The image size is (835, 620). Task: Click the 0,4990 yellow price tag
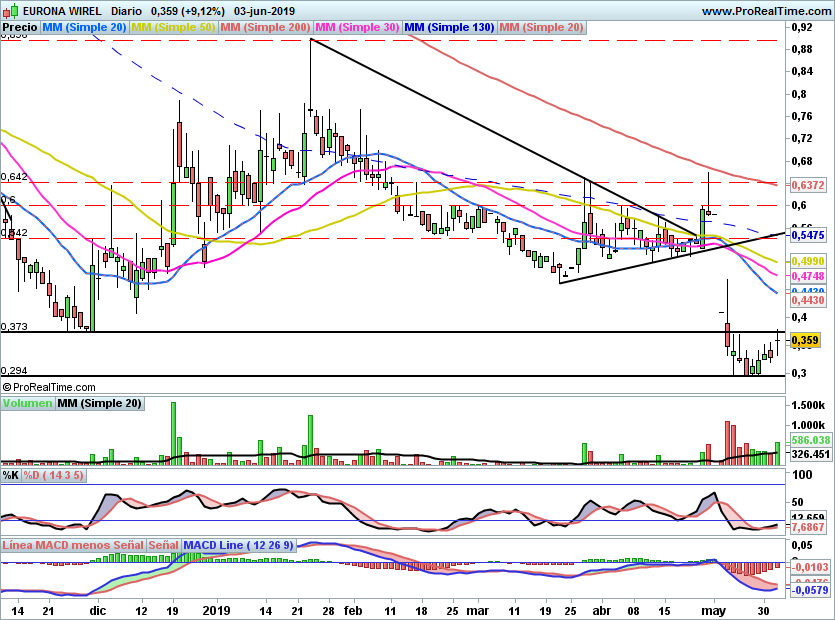click(x=808, y=262)
